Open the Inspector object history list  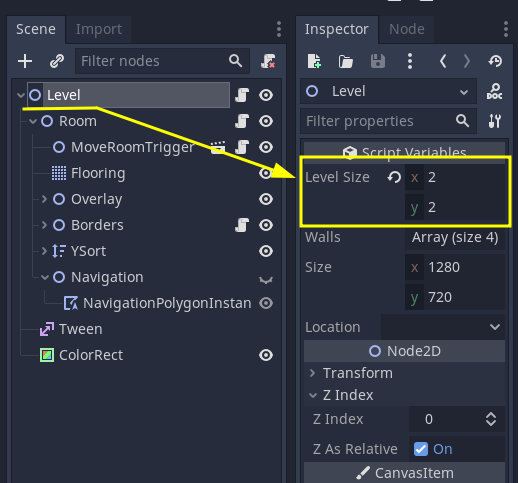[495, 61]
